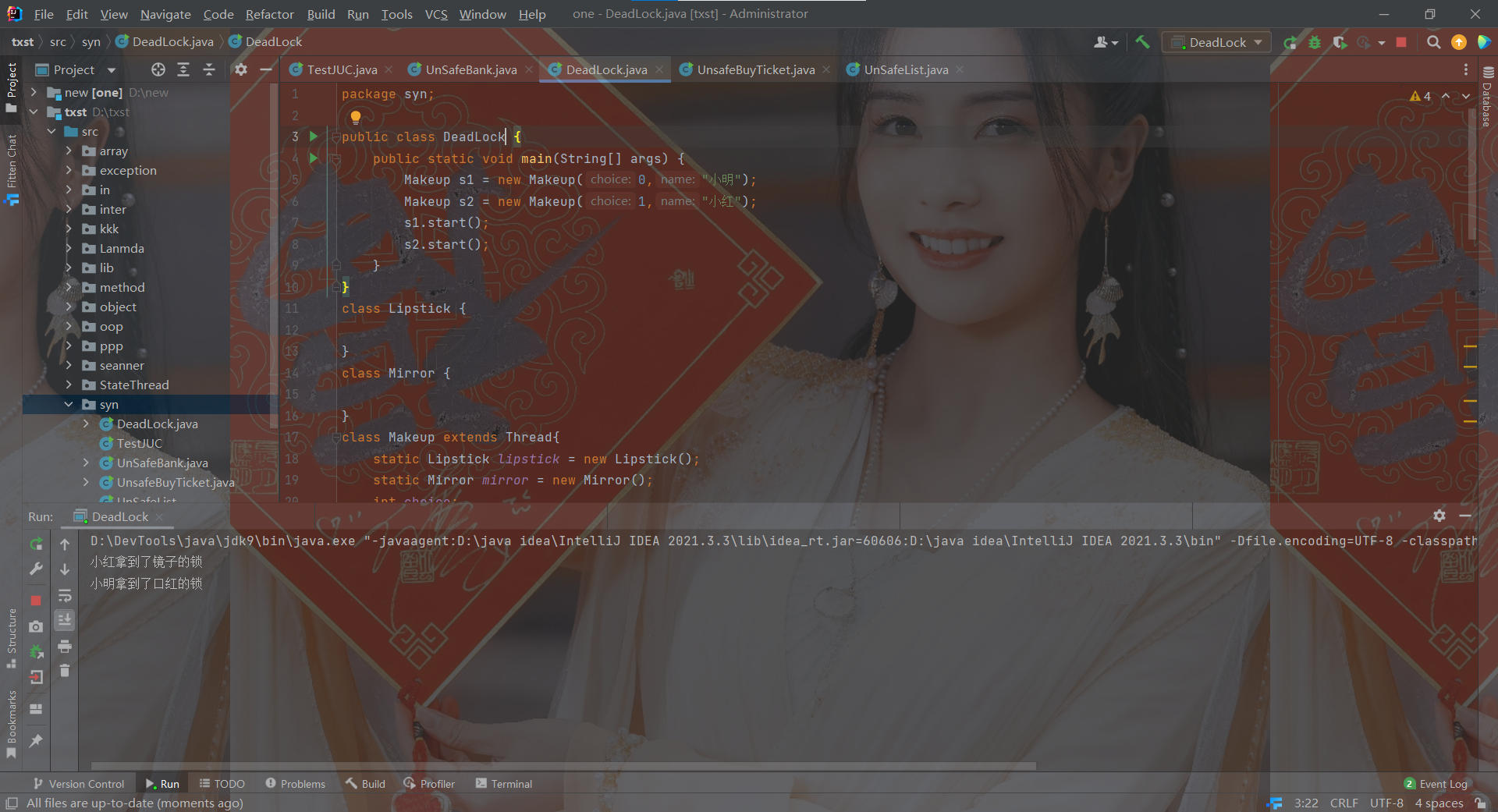Image resolution: width=1498 pixels, height=812 pixels.
Task: Open the VCS menu
Action: coord(436,14)
